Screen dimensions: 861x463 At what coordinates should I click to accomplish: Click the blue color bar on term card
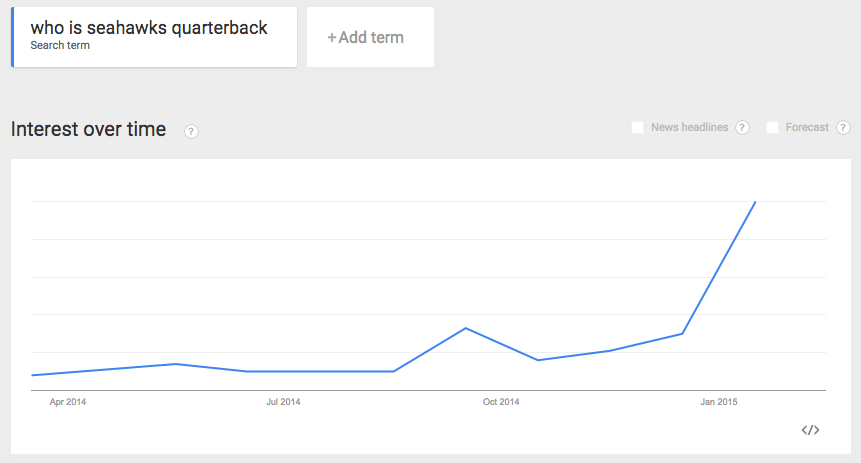[13, 37]
